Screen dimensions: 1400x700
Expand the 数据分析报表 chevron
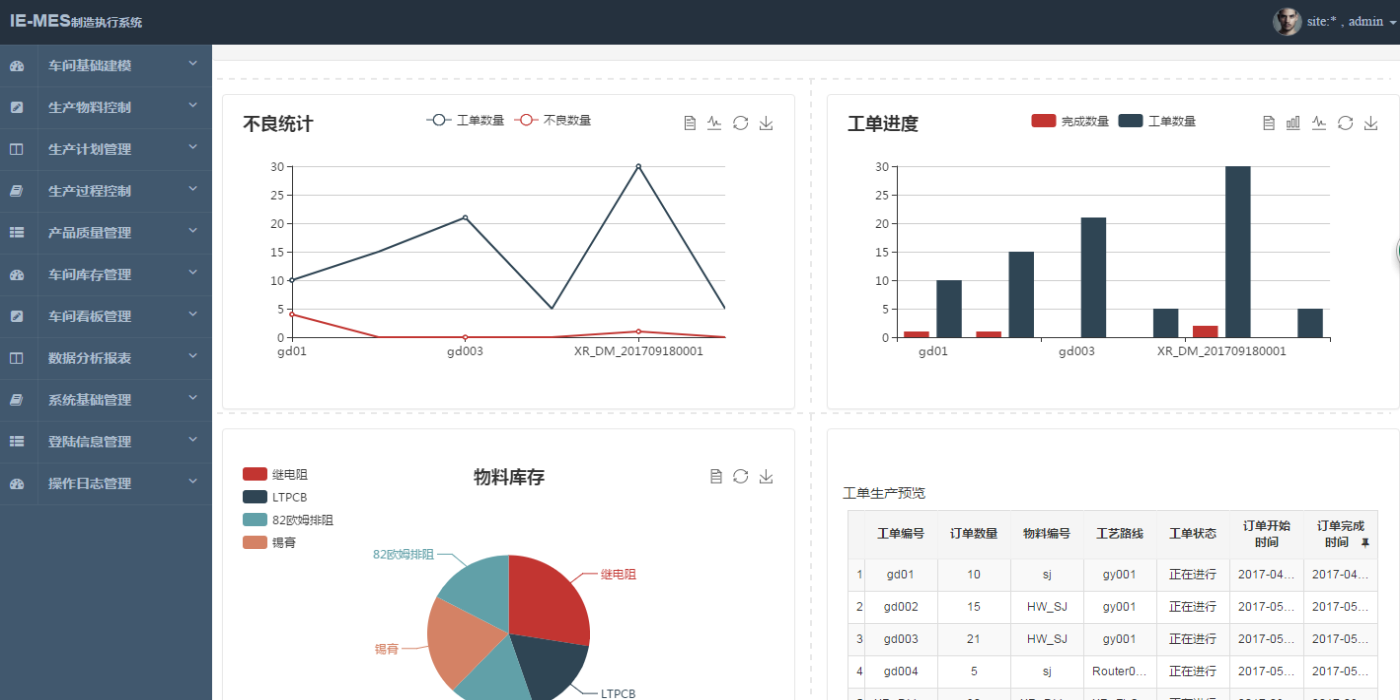[193, 357]
